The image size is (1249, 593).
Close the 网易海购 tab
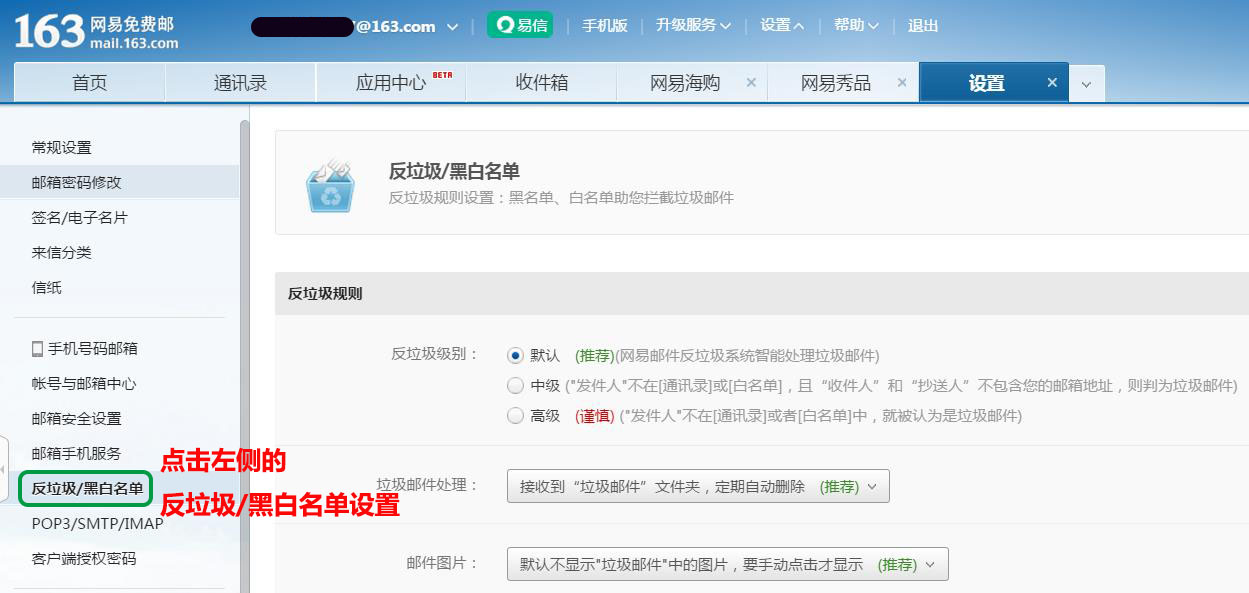(x=751, y=83)
